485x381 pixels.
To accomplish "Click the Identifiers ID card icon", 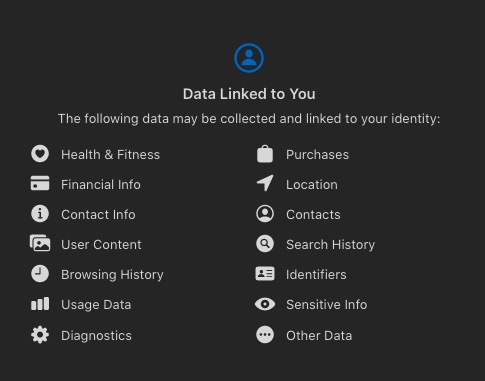I will coord(265,274).
